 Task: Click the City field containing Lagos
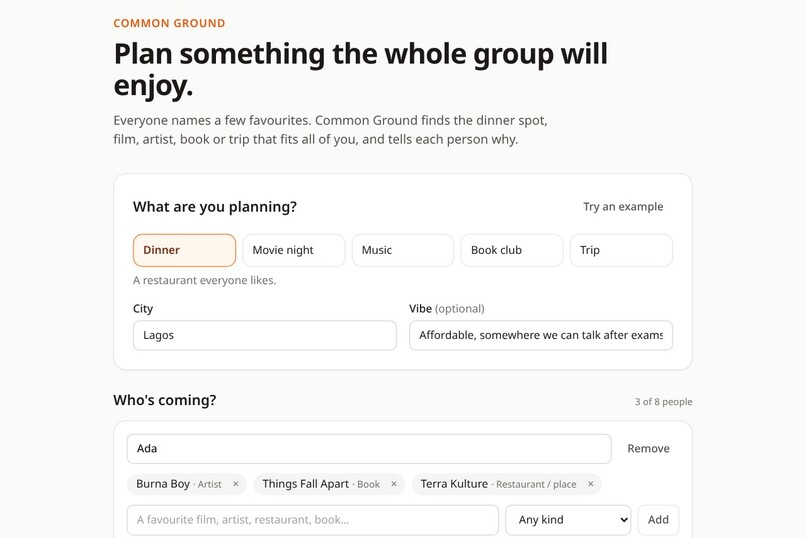tap(265, 336)
